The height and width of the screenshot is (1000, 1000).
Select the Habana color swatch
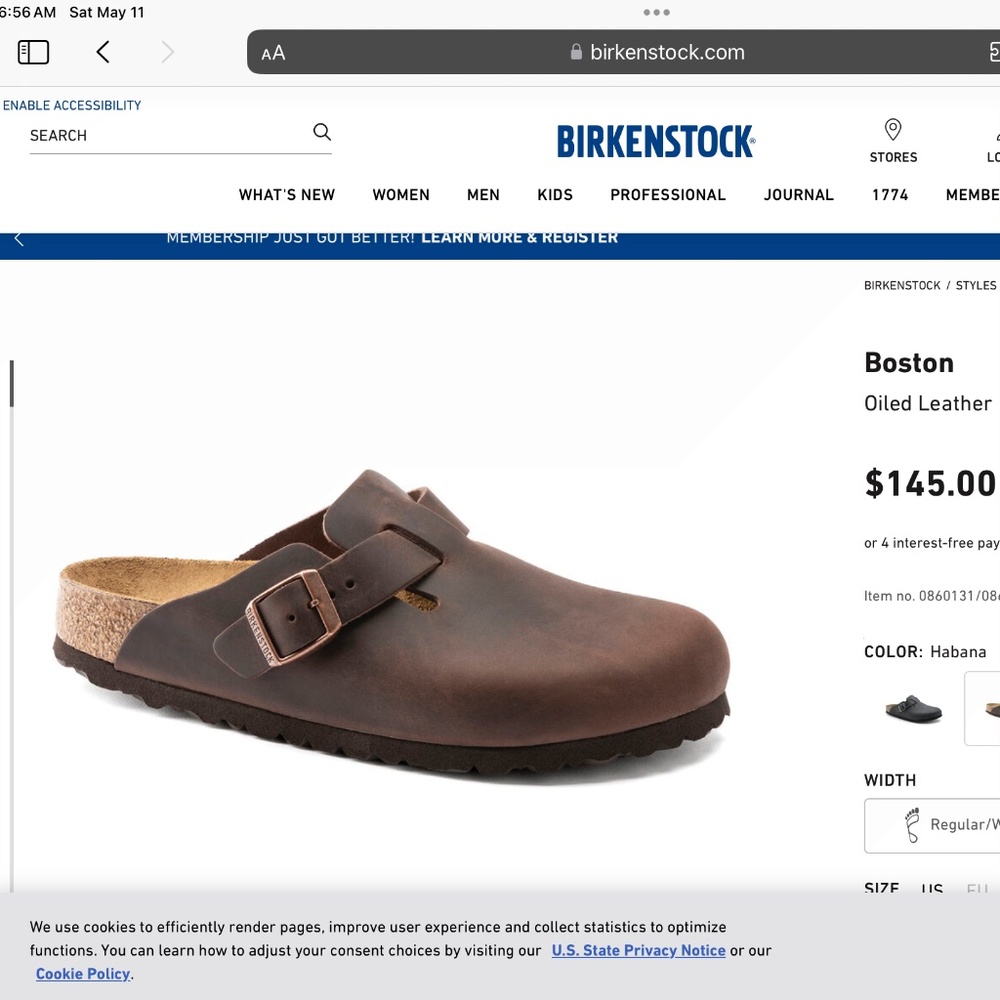(x=983, y=708)
